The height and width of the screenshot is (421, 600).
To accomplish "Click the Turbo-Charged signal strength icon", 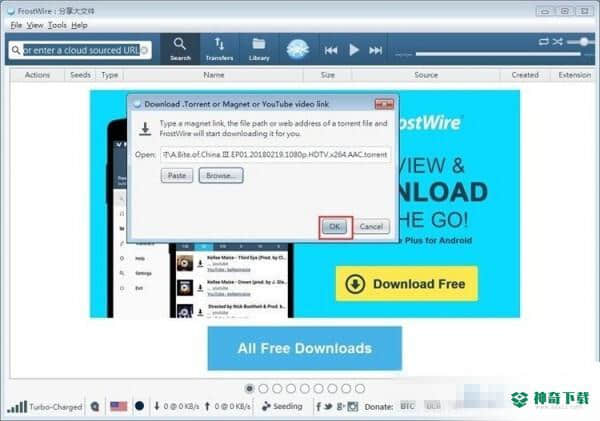I will pos(17,406).
